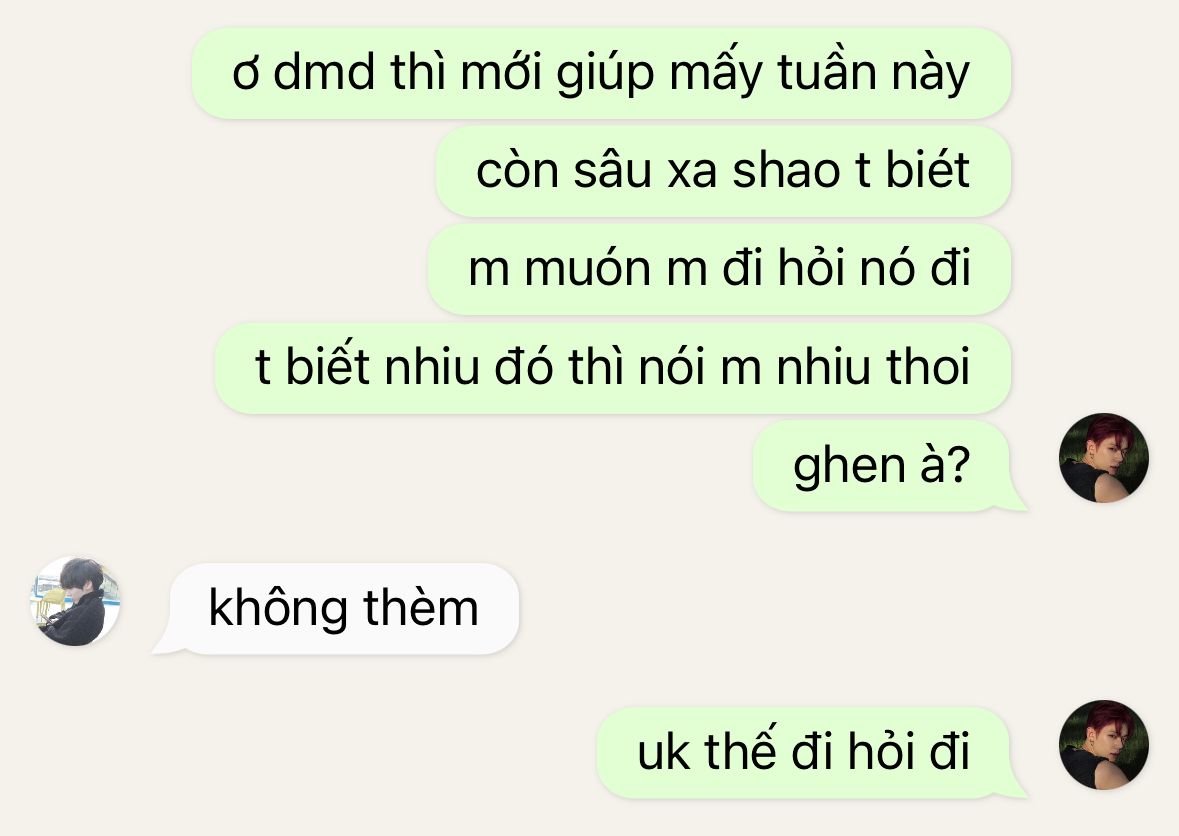This screenshot has height=836, width=1179.
Task: Click the word "tuần" in the first message
Action: 827,71
